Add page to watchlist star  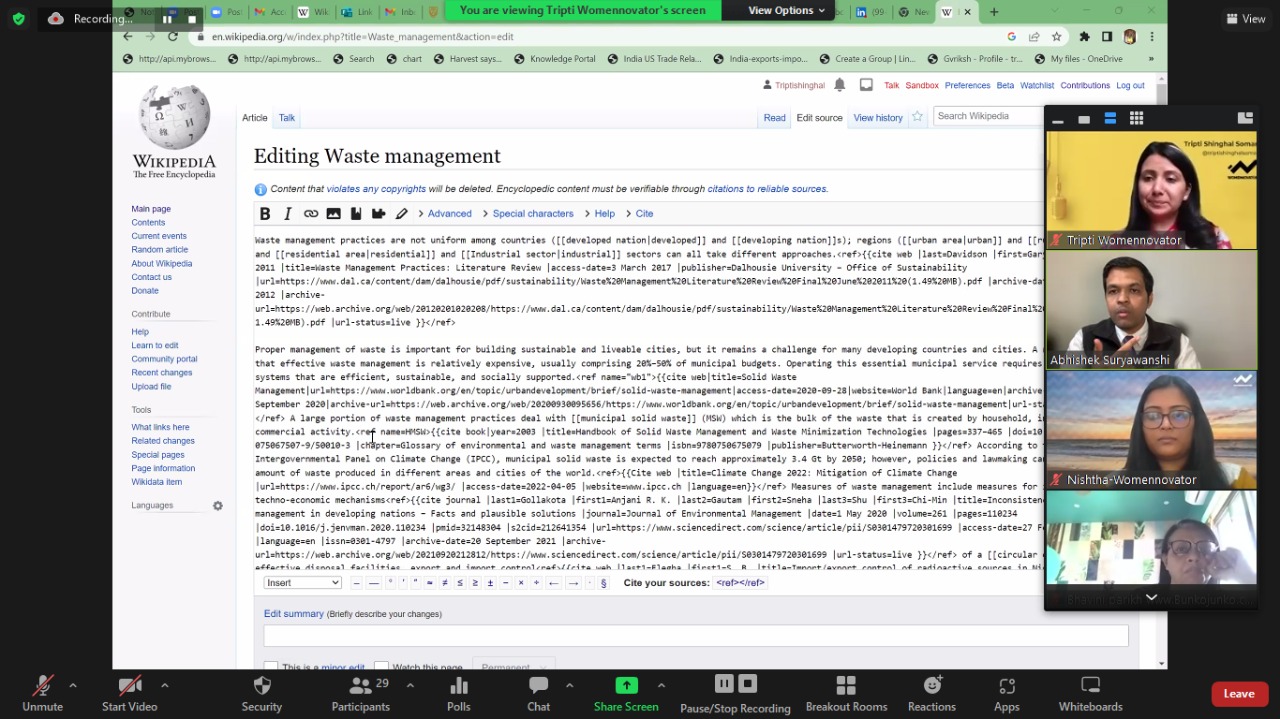917,117
